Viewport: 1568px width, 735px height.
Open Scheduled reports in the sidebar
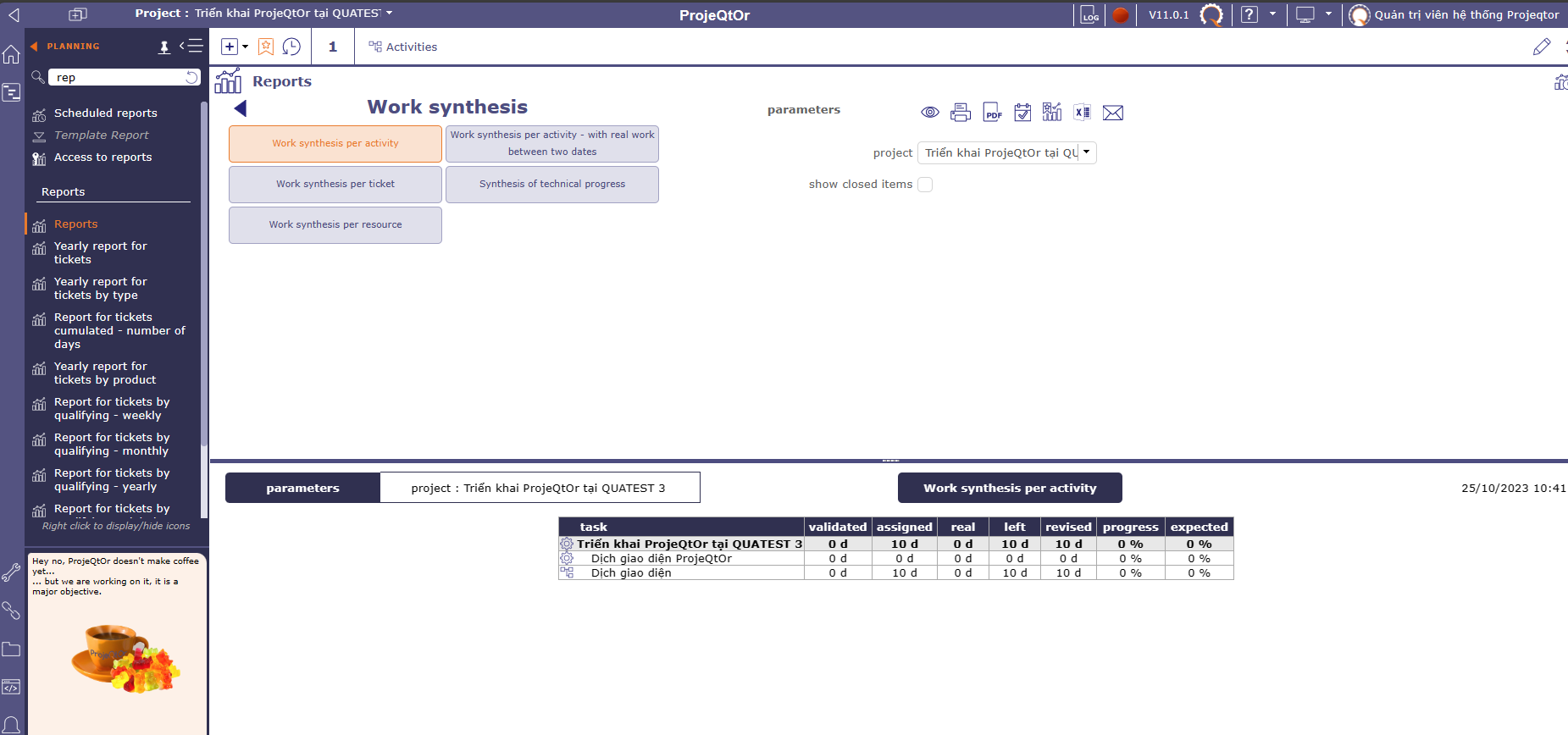[x=105, y=113]
